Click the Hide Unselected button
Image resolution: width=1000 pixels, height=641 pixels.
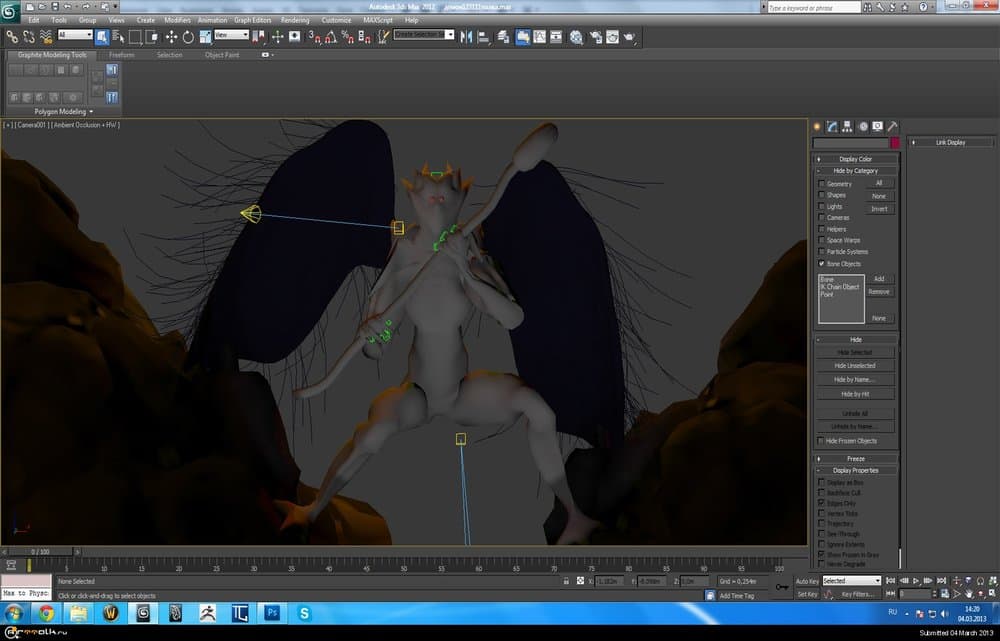(x=855, y=366)
